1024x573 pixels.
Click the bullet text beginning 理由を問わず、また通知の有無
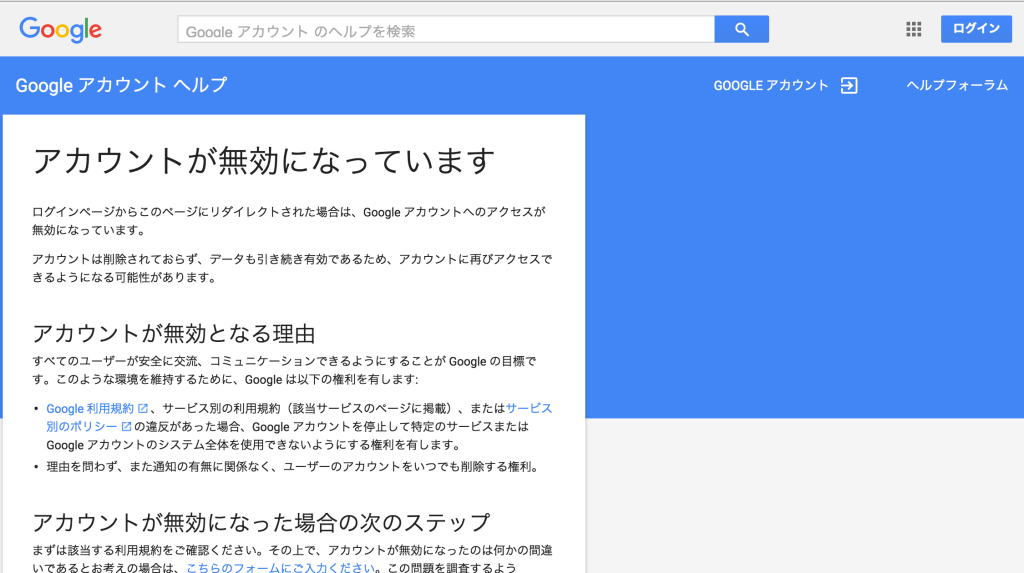point(292,467)
